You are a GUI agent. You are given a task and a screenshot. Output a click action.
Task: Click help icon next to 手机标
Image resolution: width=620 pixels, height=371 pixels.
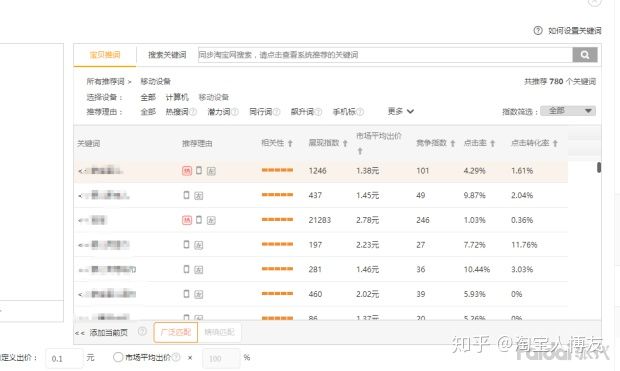(360, 112)
